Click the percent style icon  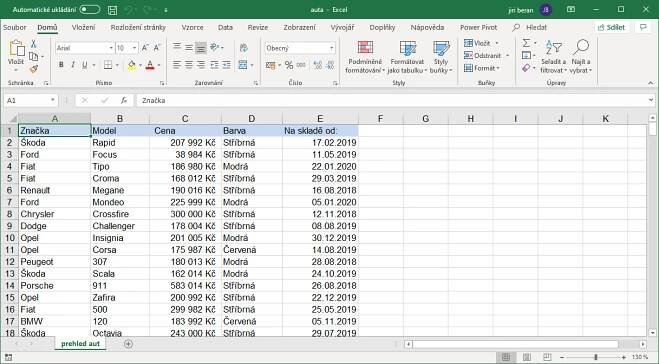(289, 65)
